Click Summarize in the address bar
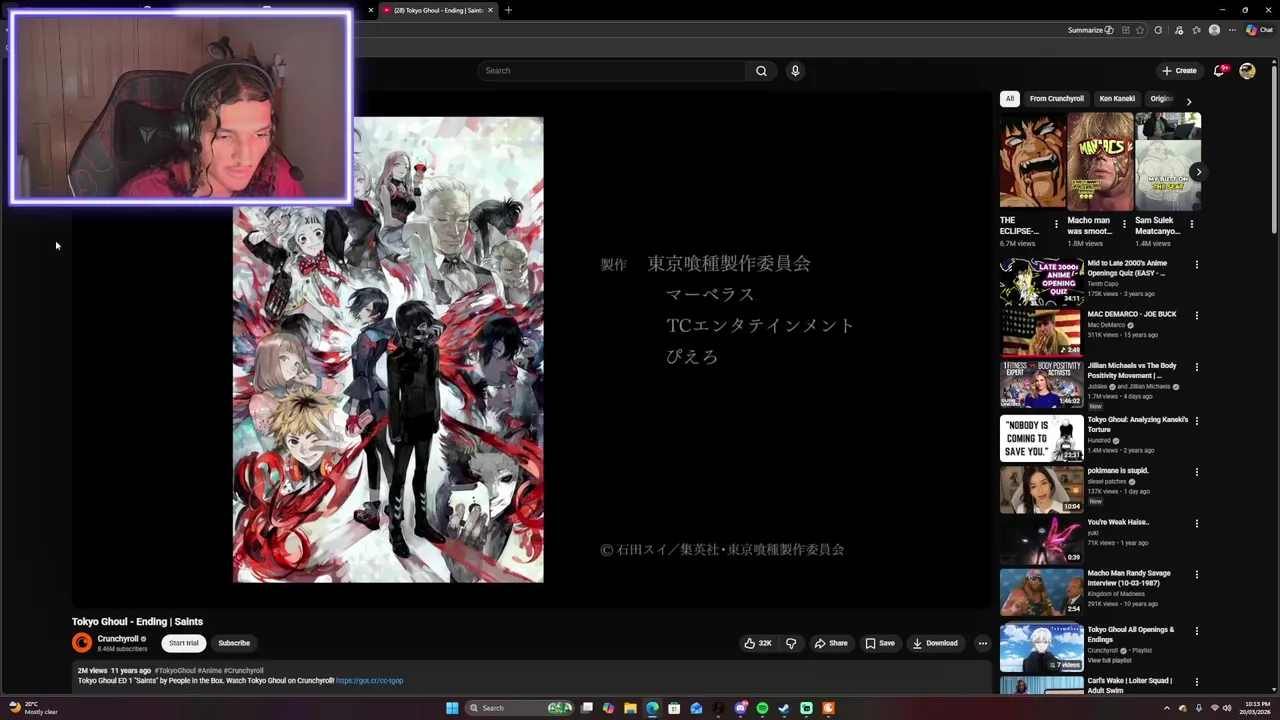Screen dimensions: 1280x720 click(1090, 30)
